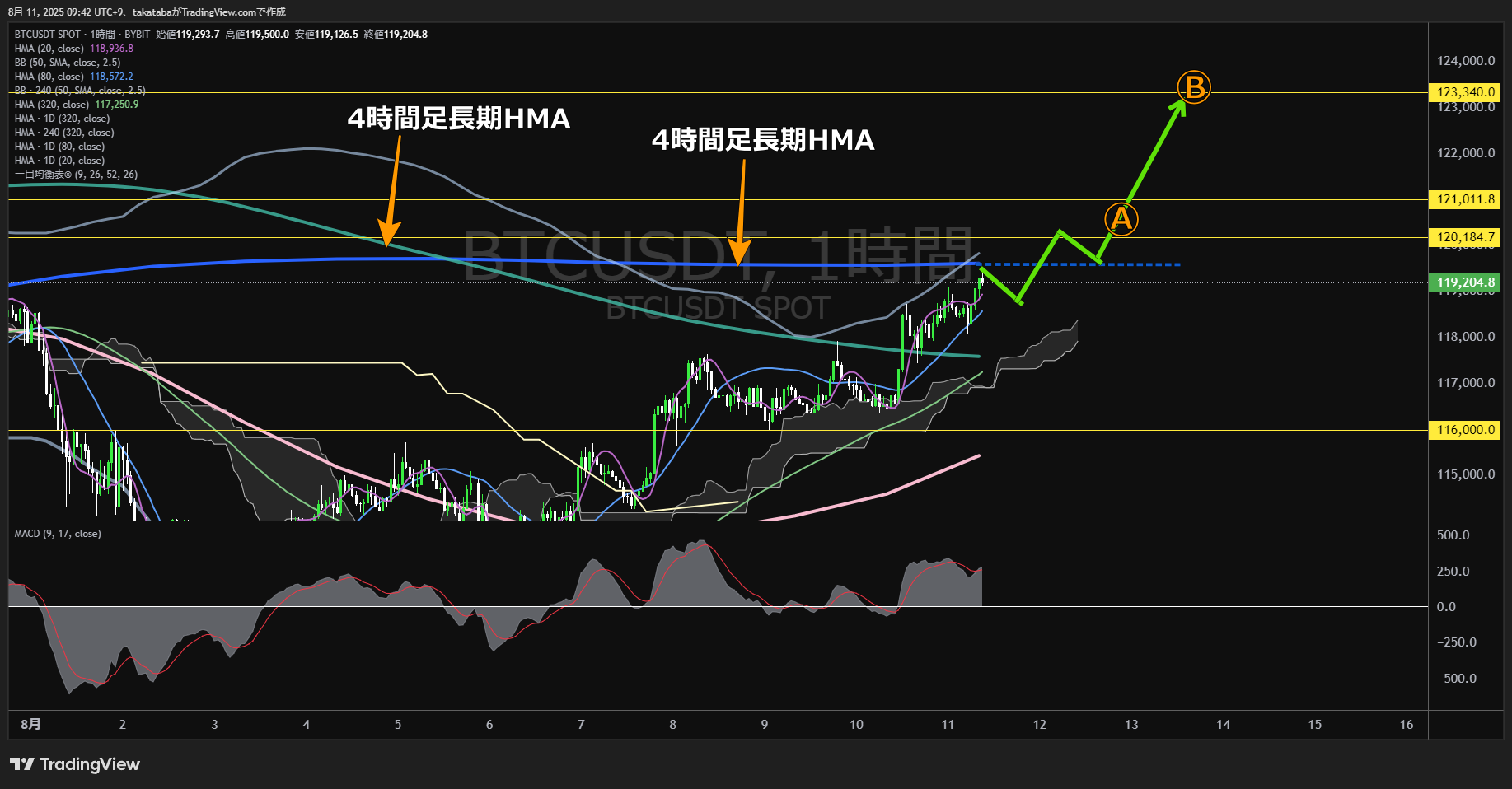
Task: Click the 122,000.0 price axis value
Action: (1466, 153)
